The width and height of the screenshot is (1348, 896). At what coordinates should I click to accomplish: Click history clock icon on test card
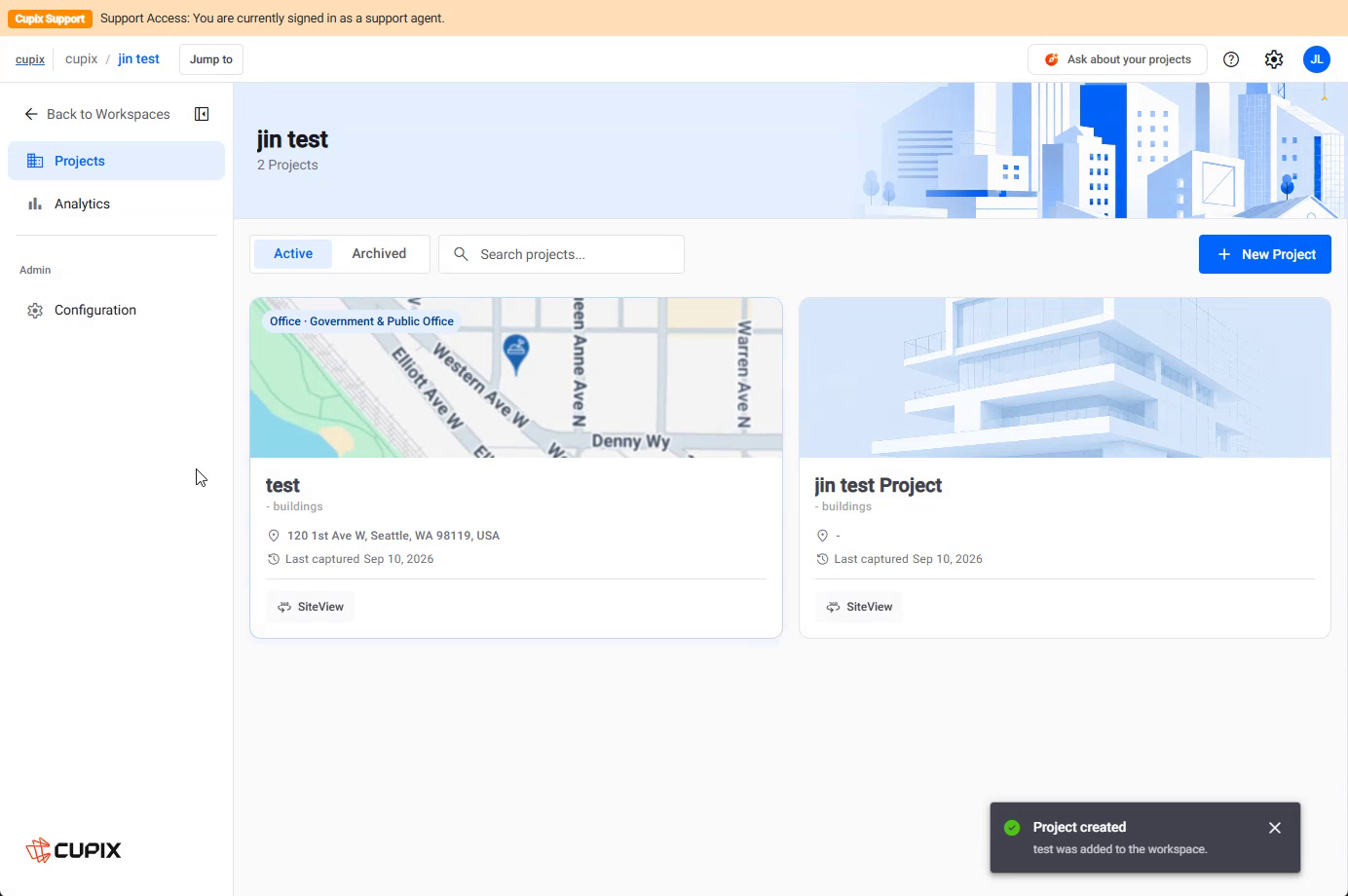point(274,559)
